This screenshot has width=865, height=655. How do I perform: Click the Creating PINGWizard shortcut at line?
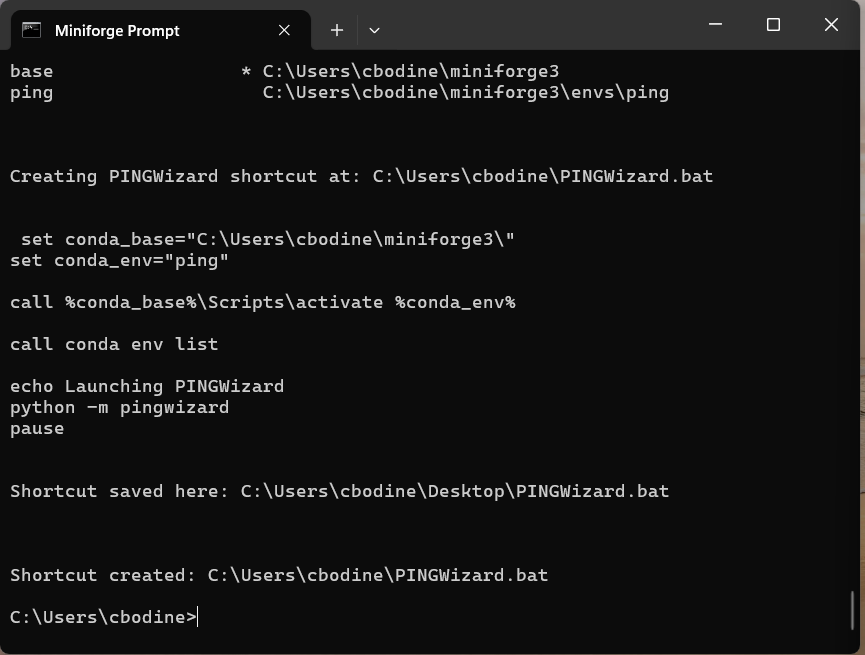click(361, 177)
